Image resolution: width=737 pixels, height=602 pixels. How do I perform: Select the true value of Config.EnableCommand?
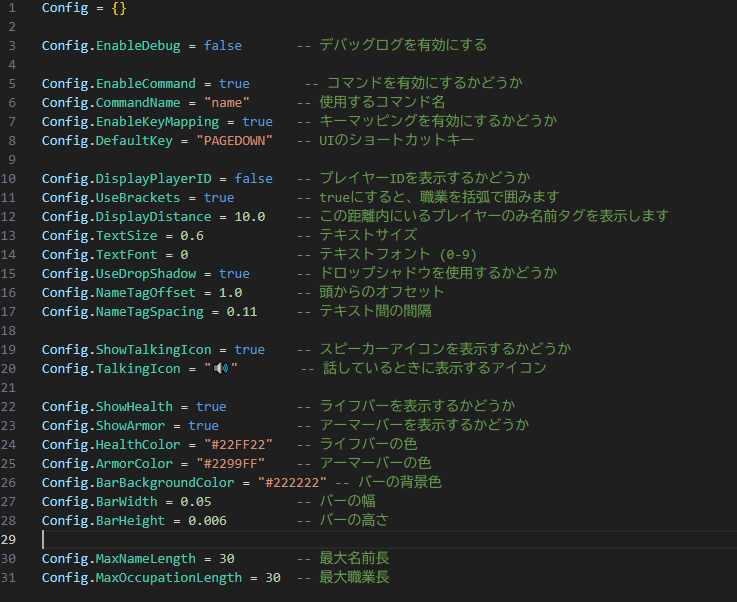[x=234, y=84]
